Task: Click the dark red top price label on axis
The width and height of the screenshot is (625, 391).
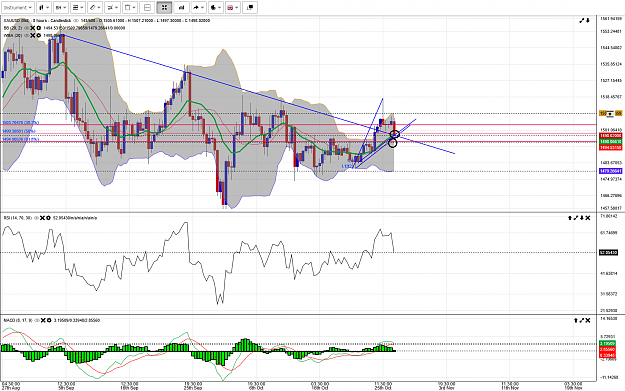Action: coord(610,136)
